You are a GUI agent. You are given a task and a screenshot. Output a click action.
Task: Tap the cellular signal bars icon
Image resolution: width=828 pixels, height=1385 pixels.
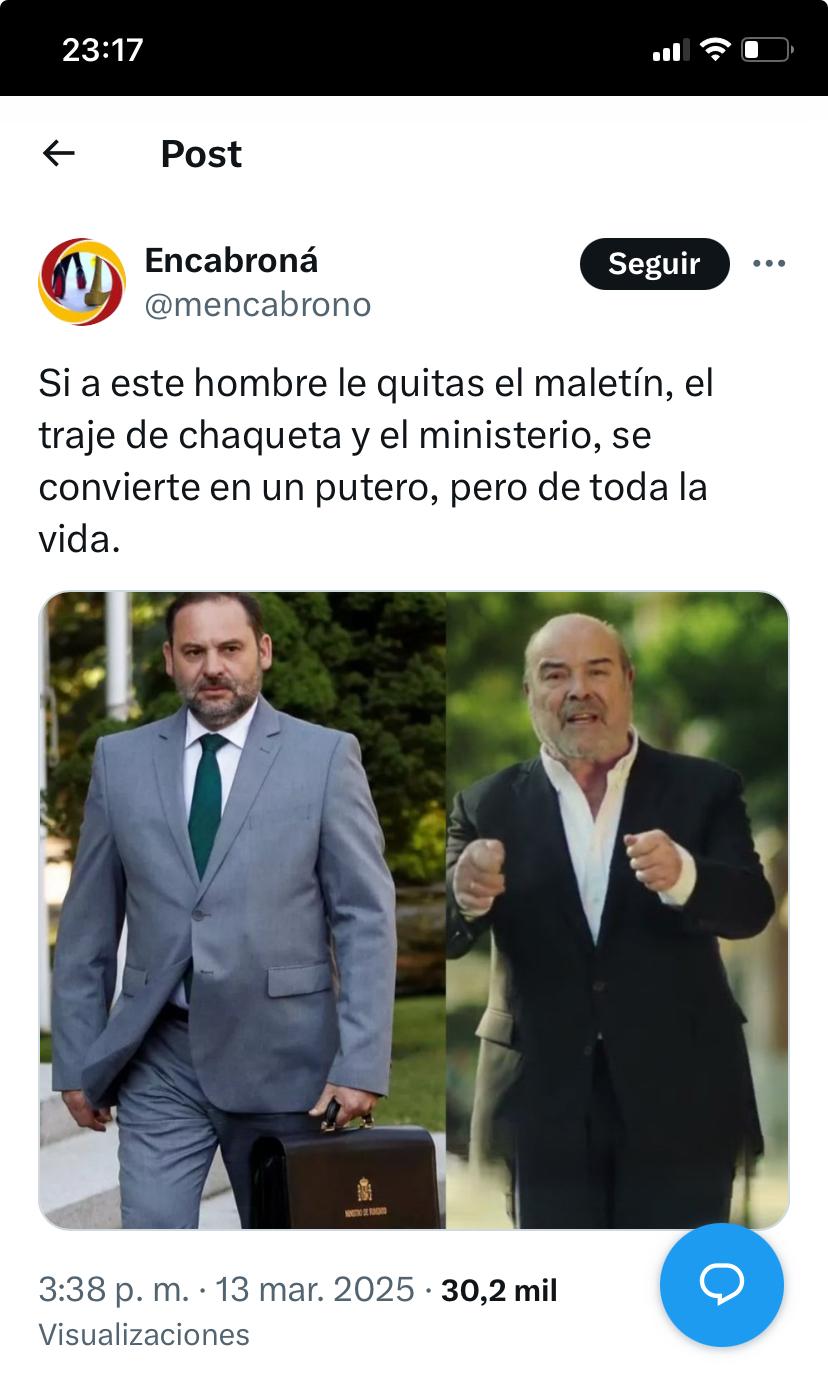(671, 50)
